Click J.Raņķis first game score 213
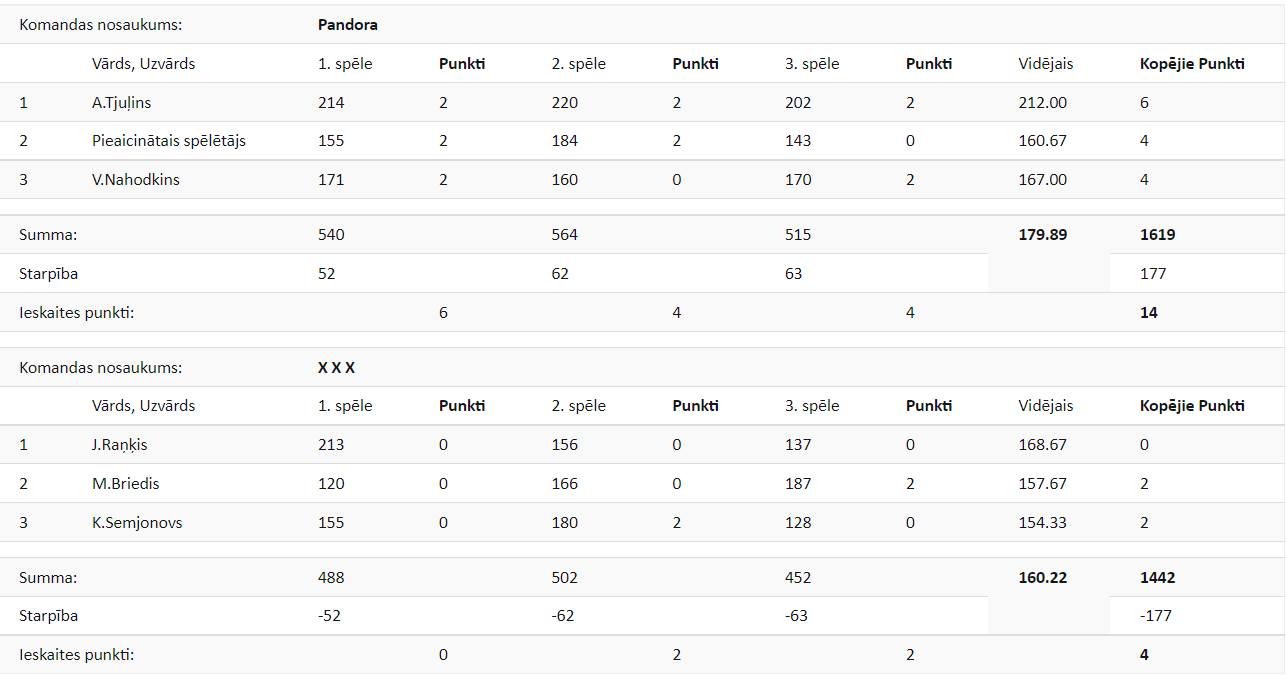The width and height of the screenshot is (1287, 676). click(331, 445)
